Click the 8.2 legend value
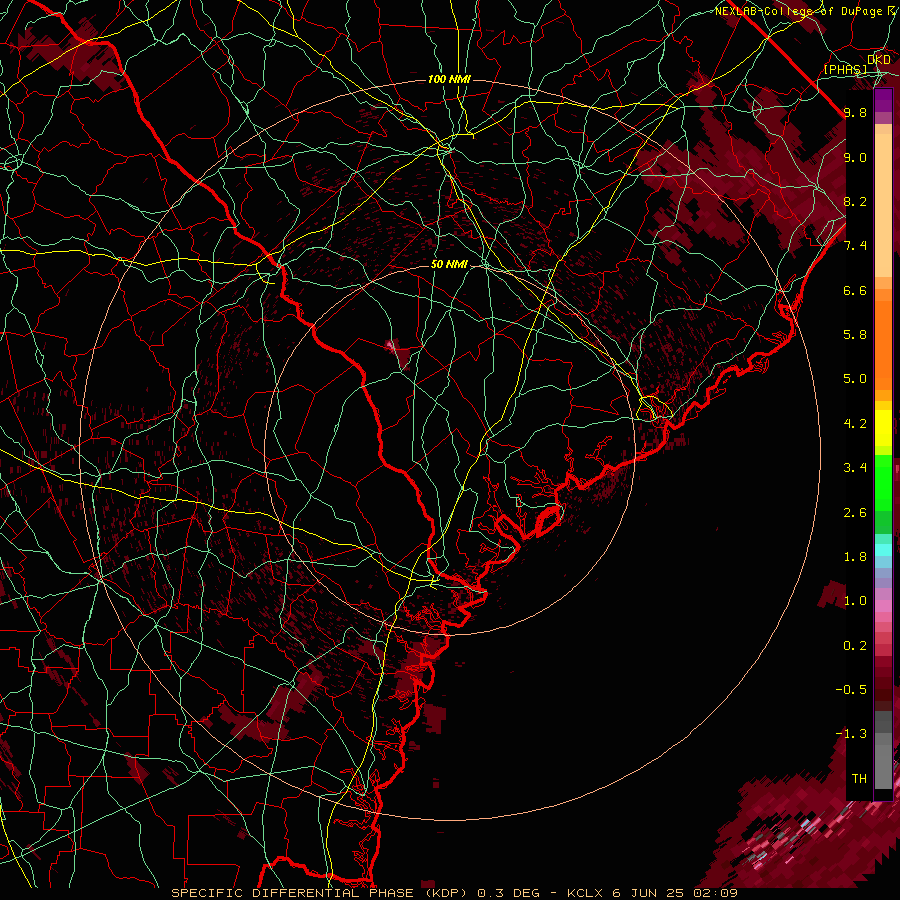This screenshot has width=900, height=900. point(855,201)
